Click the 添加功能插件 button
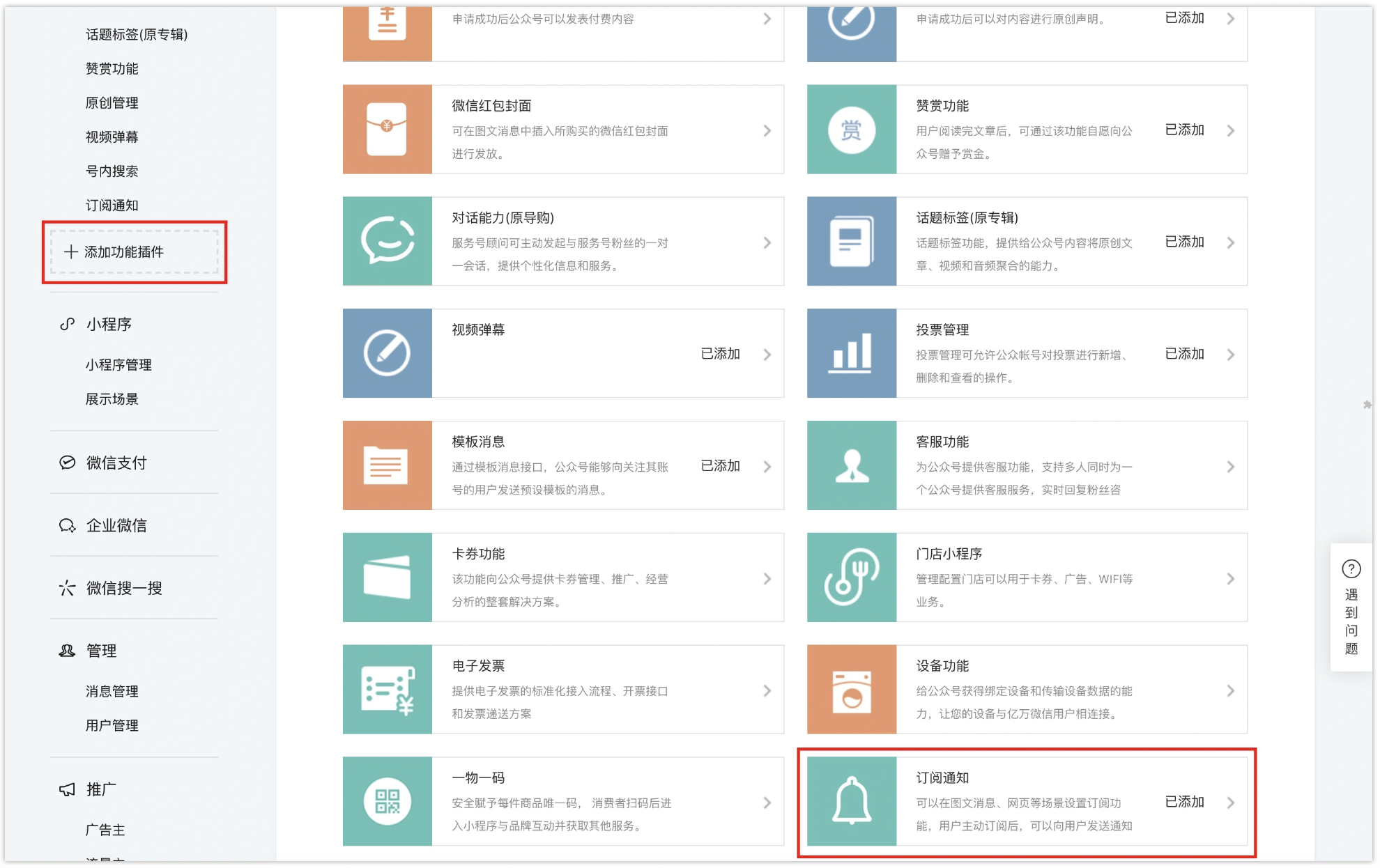Screen dimensions: 1380x868 (135, 251)
